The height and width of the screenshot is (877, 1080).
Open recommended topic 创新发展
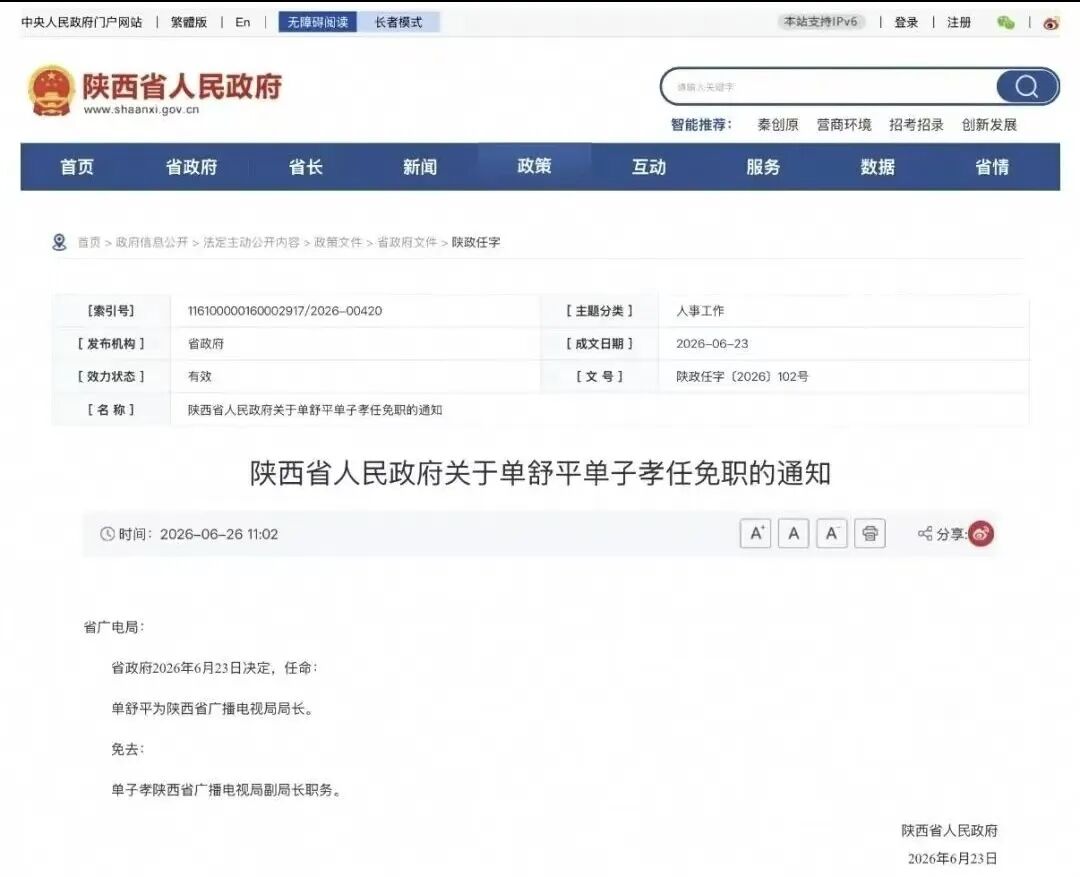tap(989, 125)
